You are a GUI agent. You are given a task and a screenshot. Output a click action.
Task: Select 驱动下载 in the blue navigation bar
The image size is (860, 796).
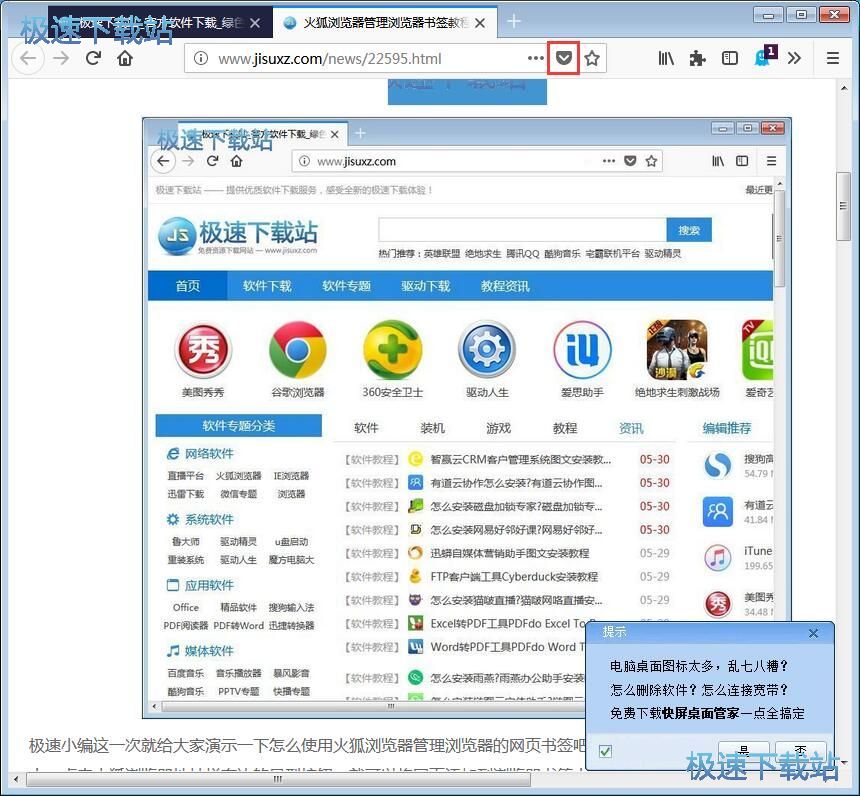click(x=426, y=286)
